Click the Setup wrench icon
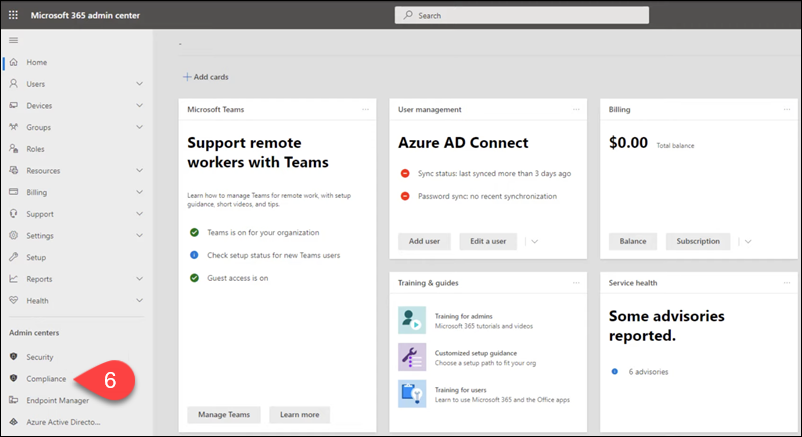 14,257
